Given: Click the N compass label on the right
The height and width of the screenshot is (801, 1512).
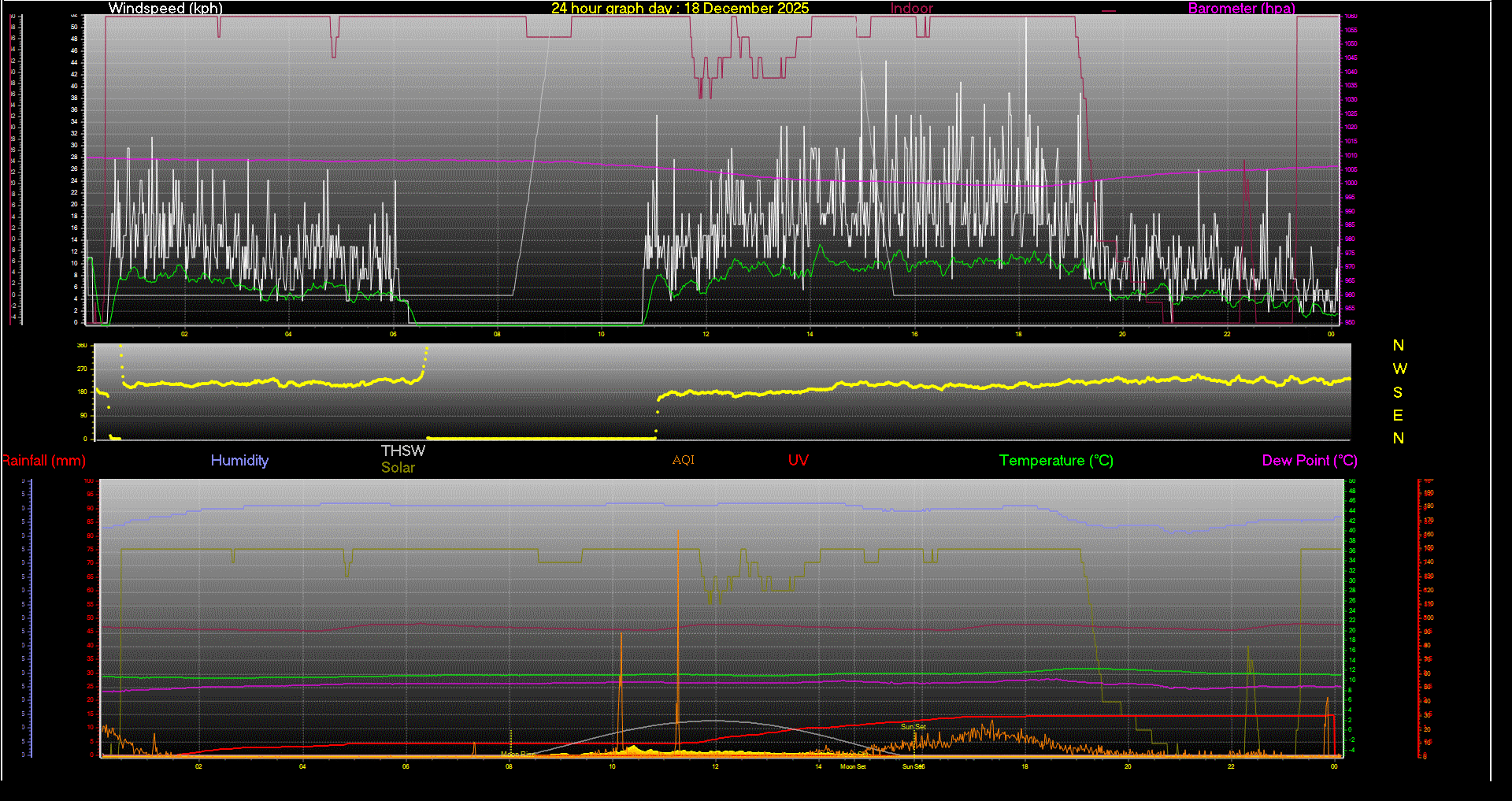Looking at the screenshot, I should click(1399, 345).
